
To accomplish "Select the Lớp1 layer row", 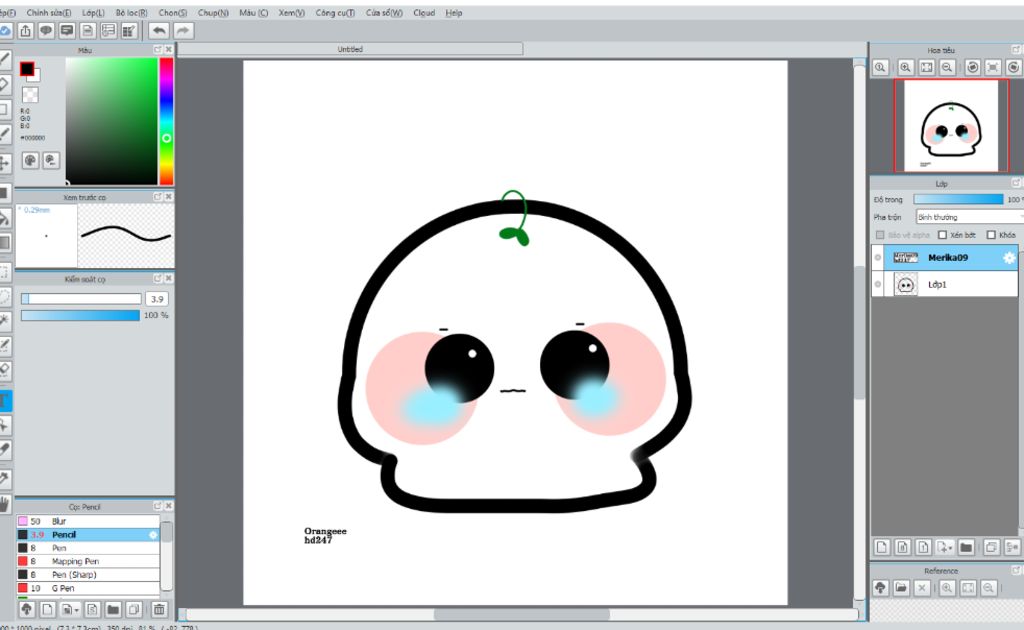I will pos(944,285).
